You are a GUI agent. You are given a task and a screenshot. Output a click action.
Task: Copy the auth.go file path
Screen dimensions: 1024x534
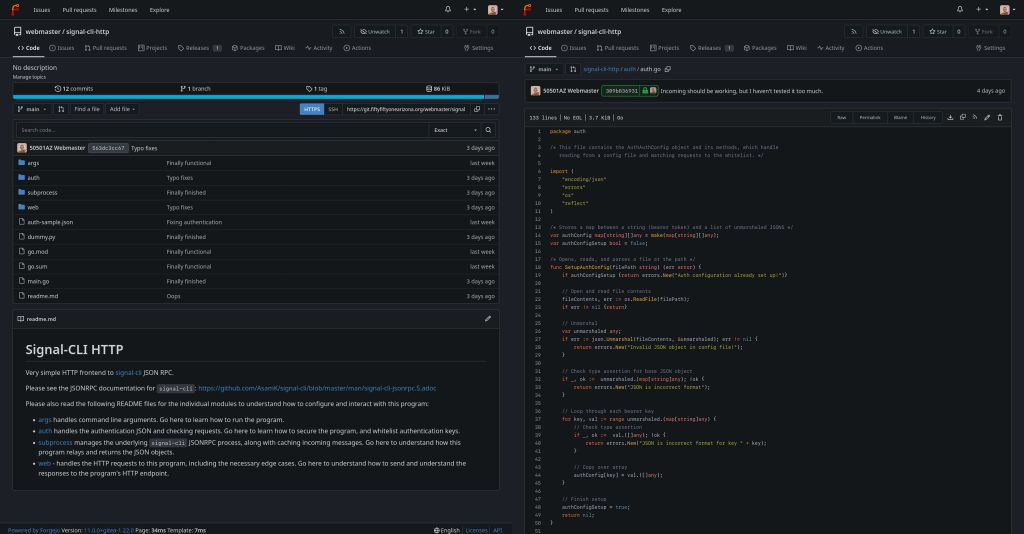click(668, 70)
